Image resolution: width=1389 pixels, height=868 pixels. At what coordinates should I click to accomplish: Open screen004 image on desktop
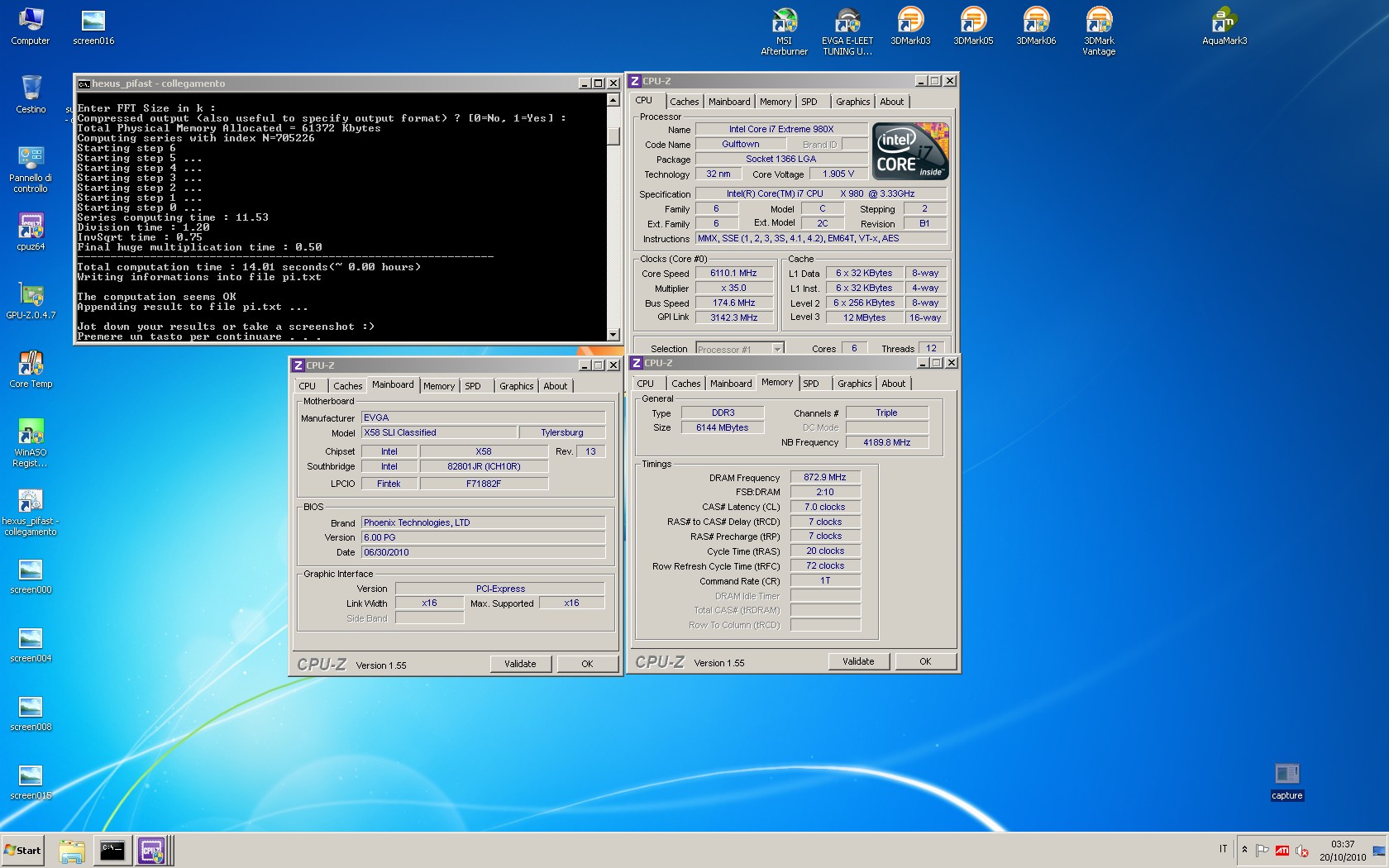click(31, 643)
